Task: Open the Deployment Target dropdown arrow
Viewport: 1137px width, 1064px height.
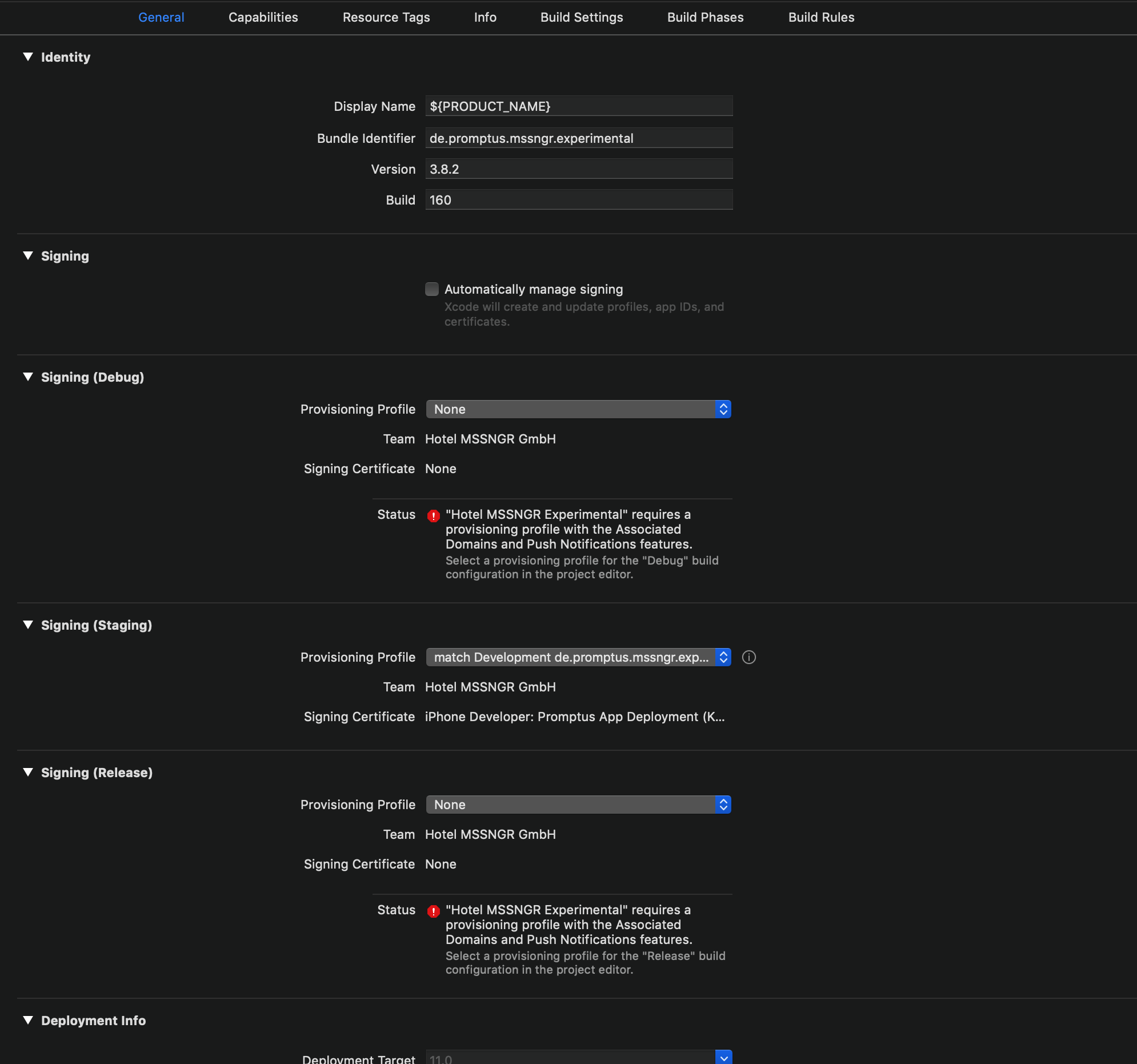Action: (x=723, y=1057)
